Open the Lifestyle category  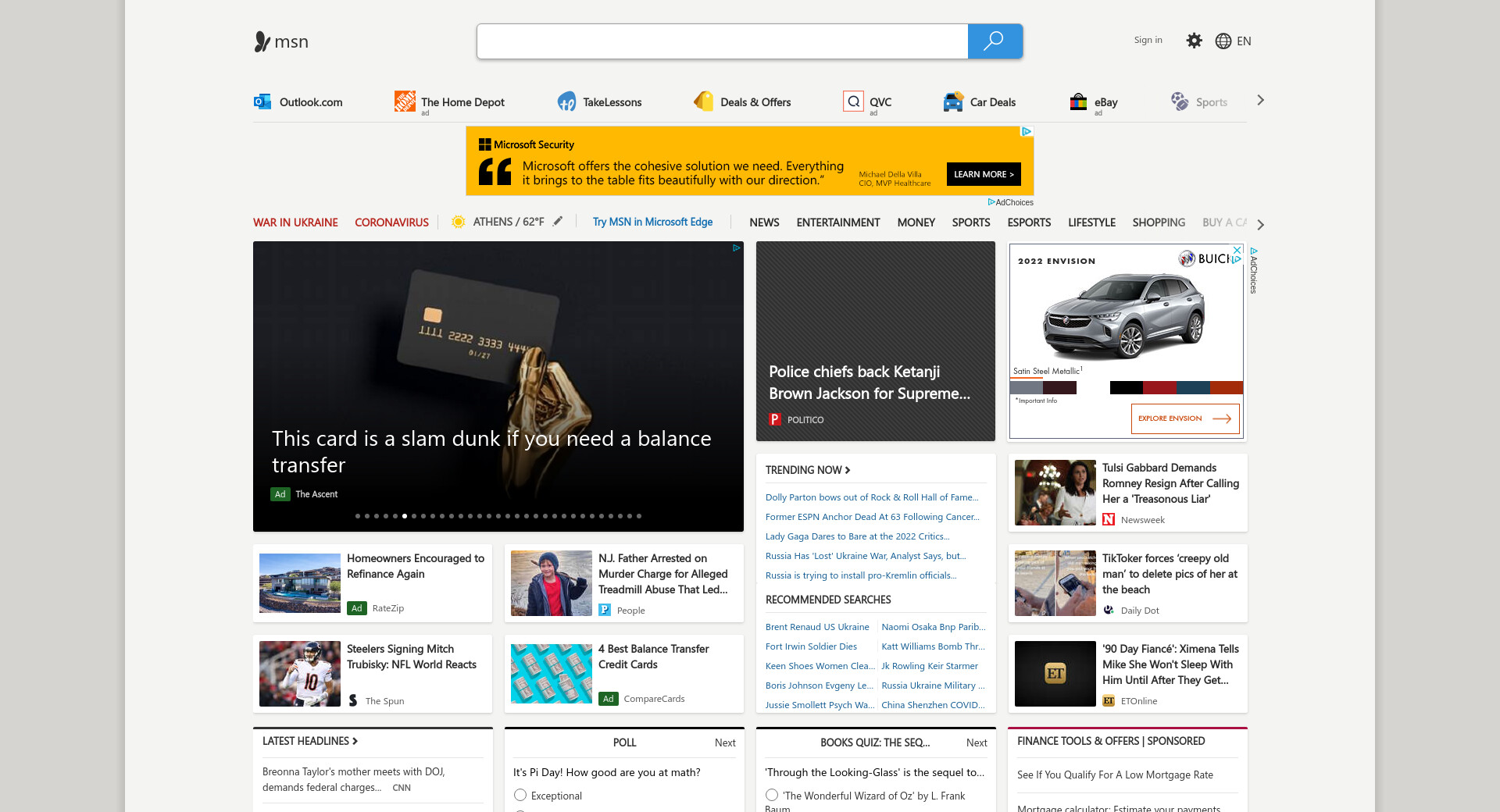[1091, 223]
